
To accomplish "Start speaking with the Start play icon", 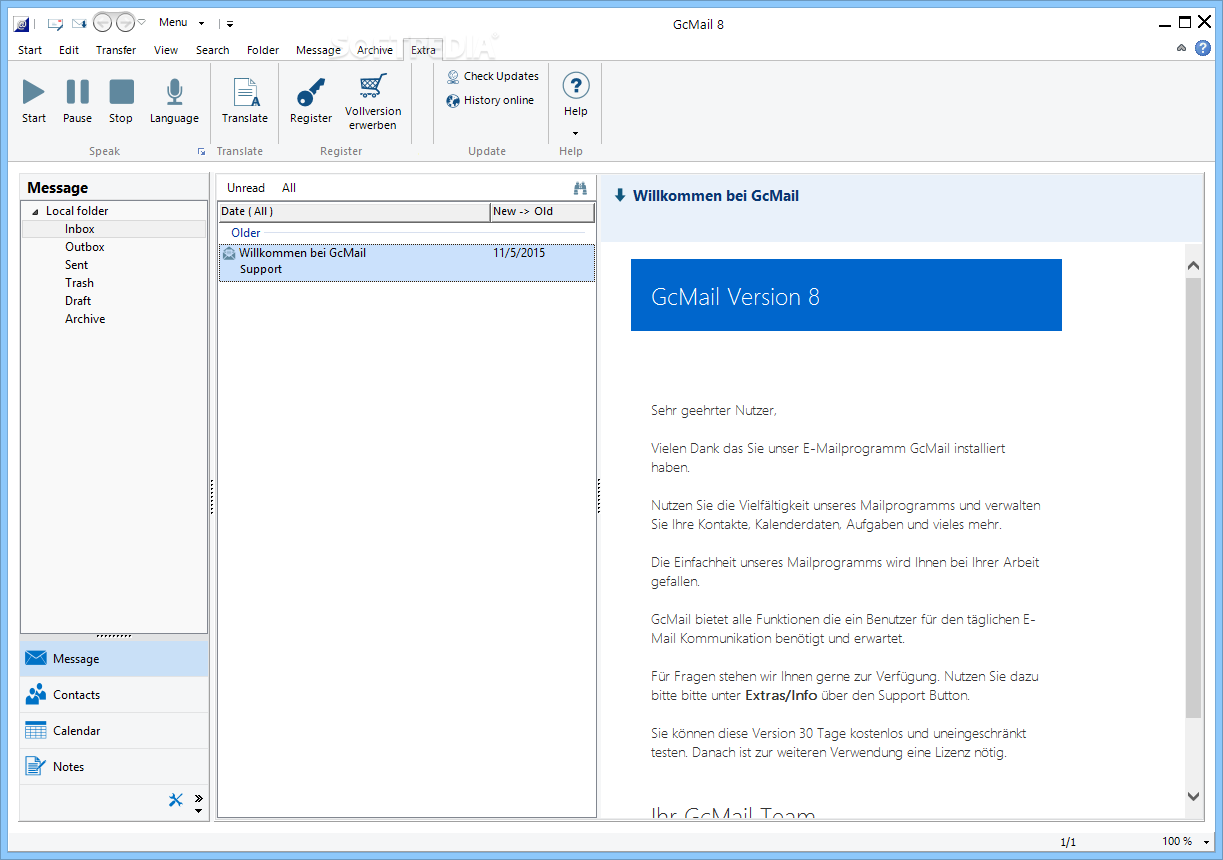I will click(34, 92).
